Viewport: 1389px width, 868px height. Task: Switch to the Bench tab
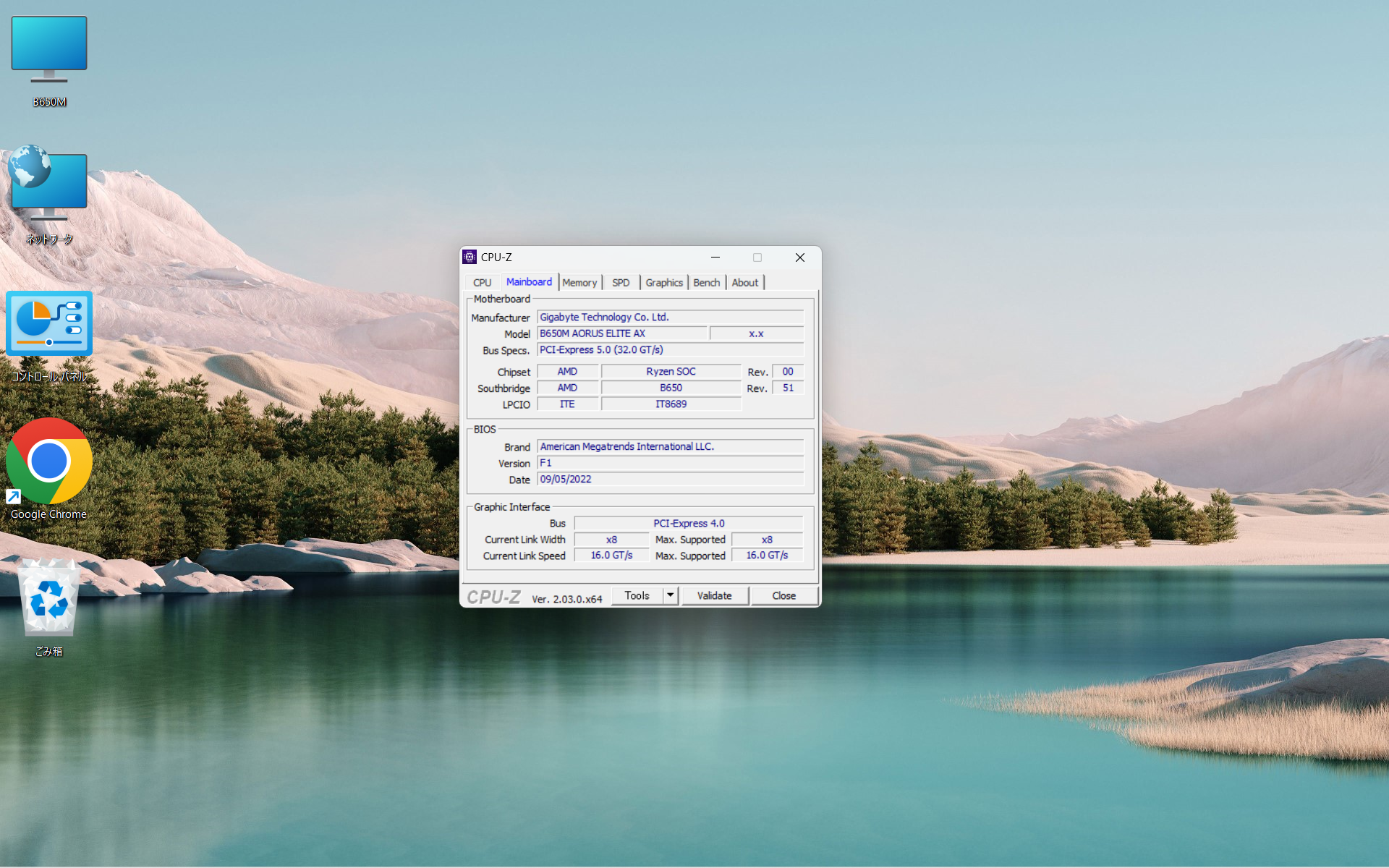coord(706,283)
